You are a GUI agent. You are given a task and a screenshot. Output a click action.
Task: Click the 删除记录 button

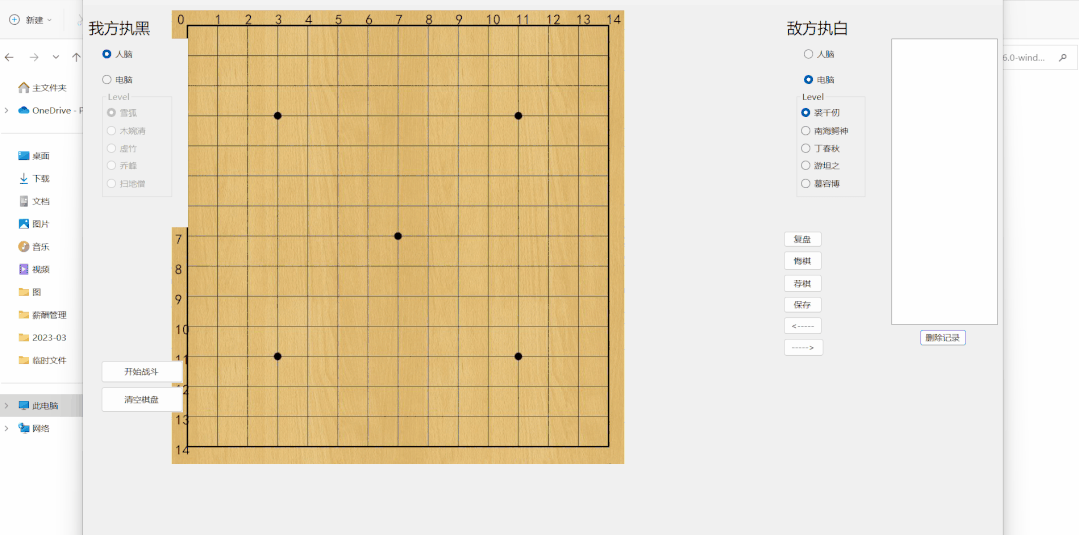coord(942,337)
